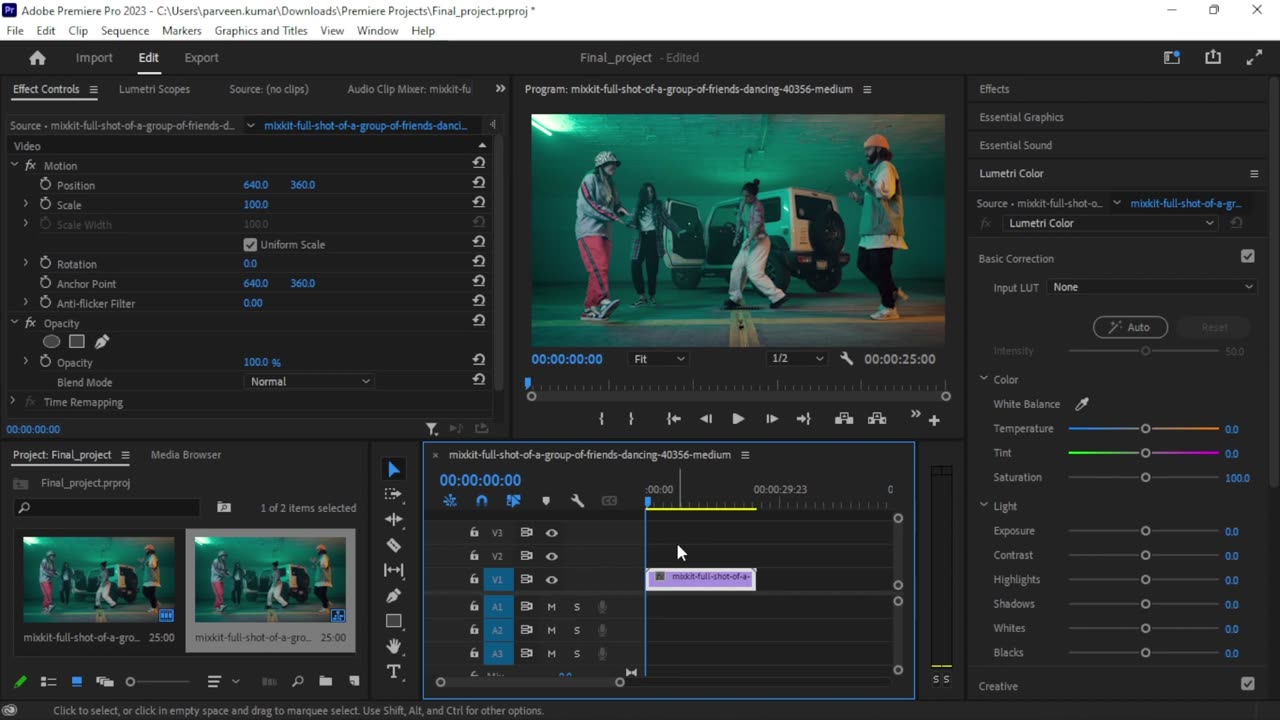Switch project panel to list view

(48, 682)
